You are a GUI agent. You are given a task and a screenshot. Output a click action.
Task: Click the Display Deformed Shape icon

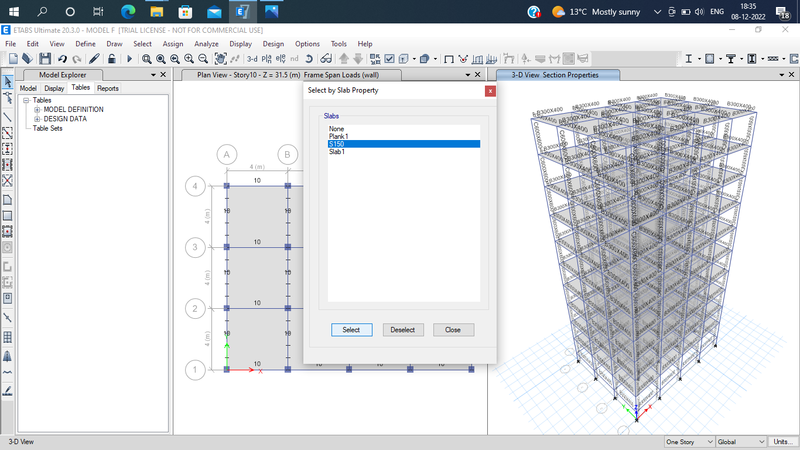pos(463,59)
